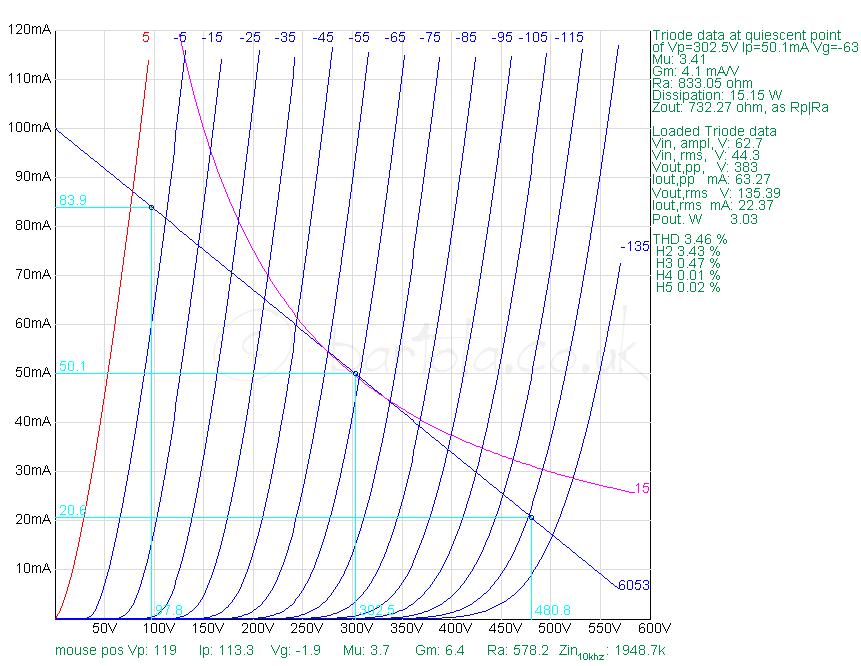
Task: Click the -25 grid voltage curve label
Action: click(250, 37)
